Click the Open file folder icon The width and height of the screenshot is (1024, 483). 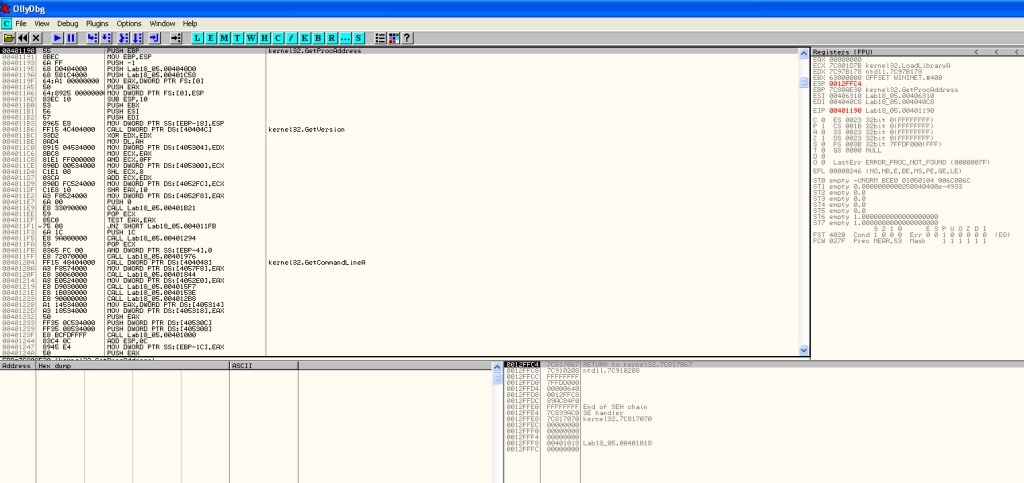tap(8, 37)
